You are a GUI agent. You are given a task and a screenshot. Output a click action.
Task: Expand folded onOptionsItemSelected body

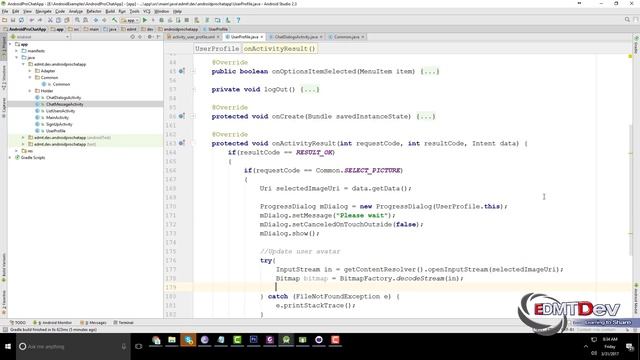tap(429, 71)
